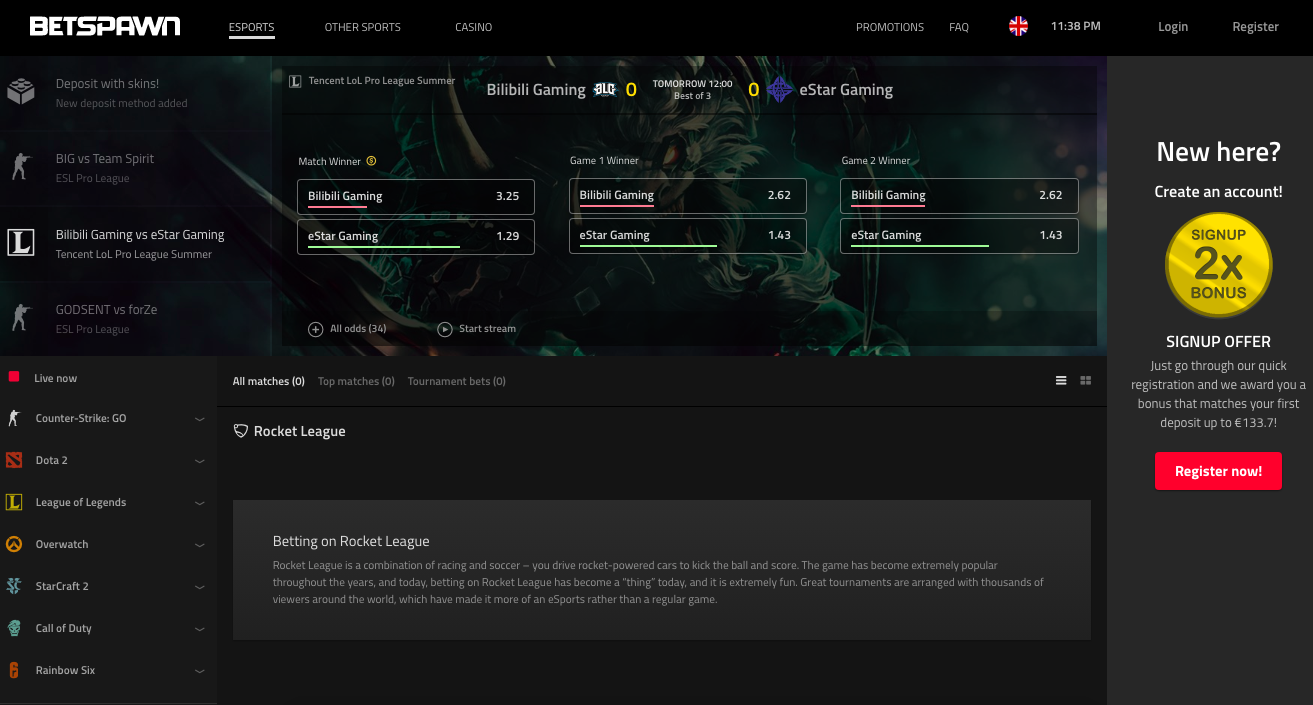
Task: Click the BIG vs Team Spirit game icon
Action: tap(20, 167)
